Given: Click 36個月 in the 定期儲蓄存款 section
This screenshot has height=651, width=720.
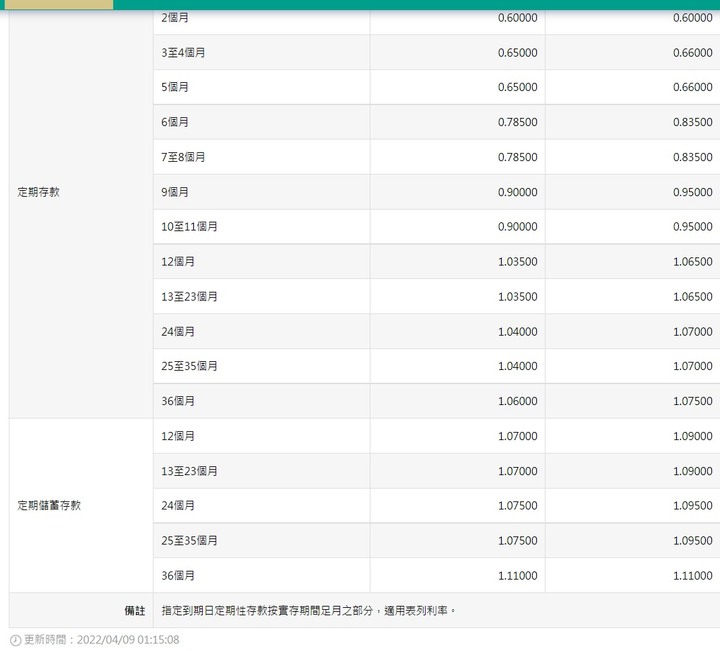Looking at the screenshot, I should tap(178, 575).
